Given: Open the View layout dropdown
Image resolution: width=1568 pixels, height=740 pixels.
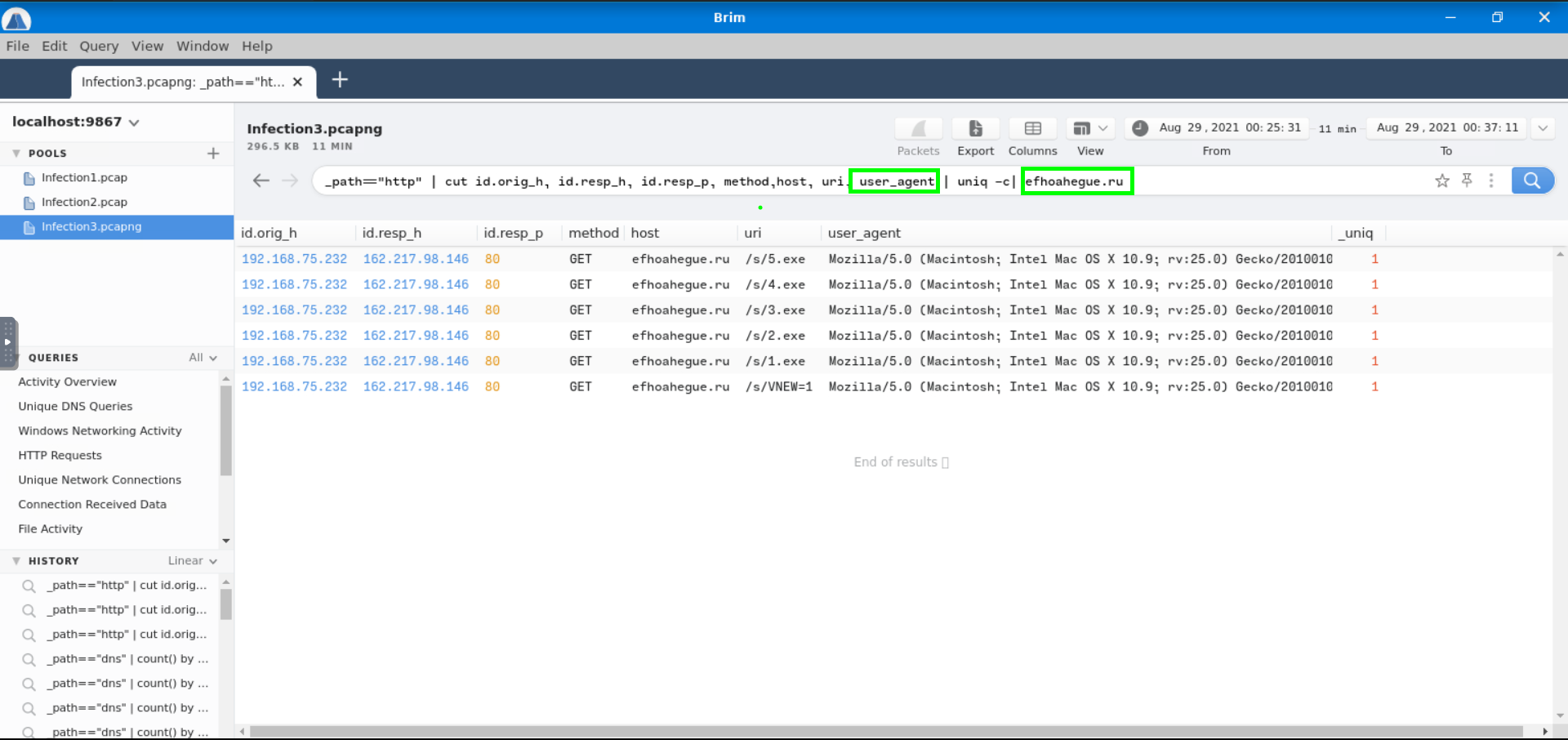Looking at the screenshot, I should point(1090,129).
